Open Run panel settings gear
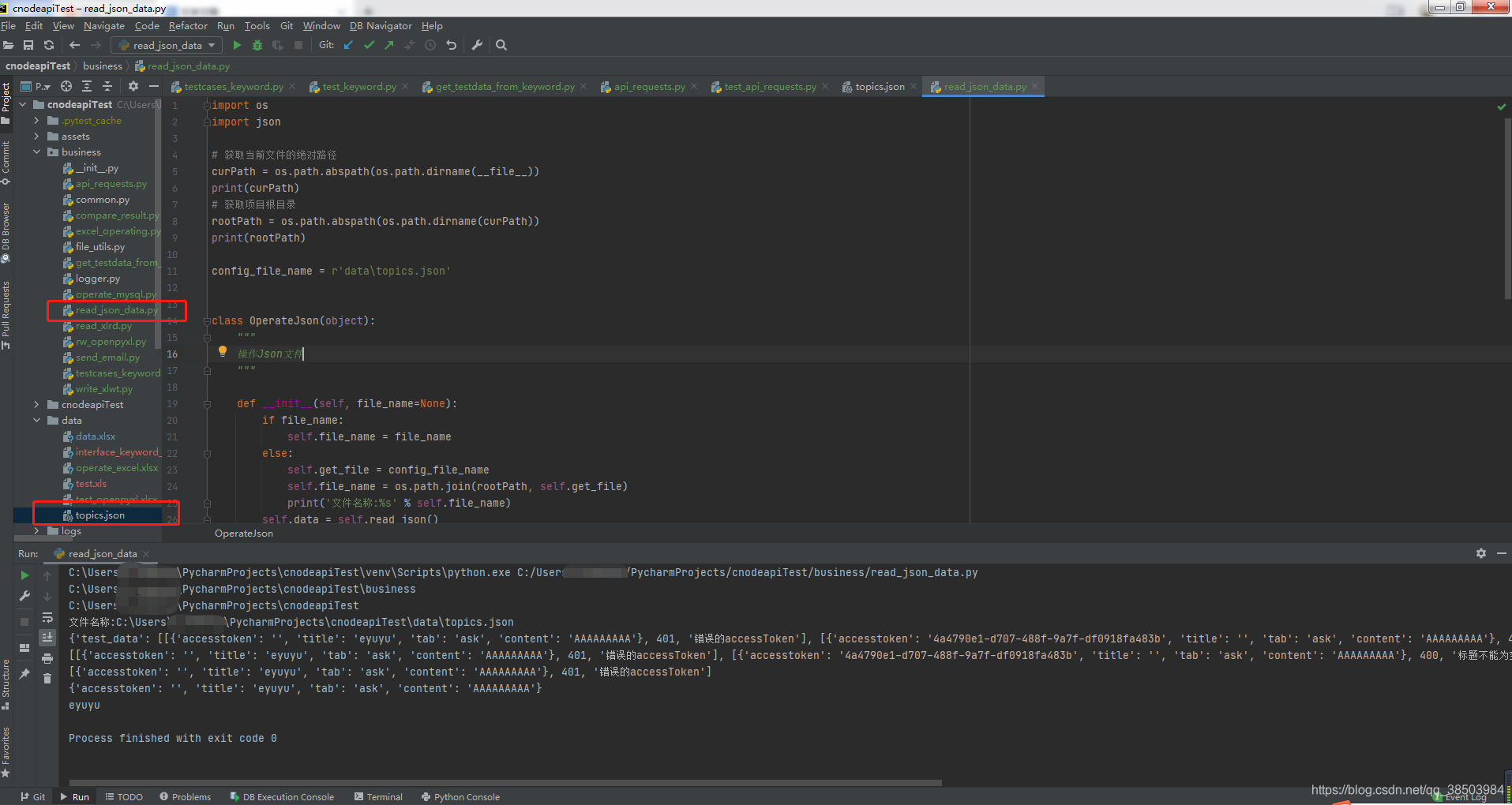 tap(1481, 553)
